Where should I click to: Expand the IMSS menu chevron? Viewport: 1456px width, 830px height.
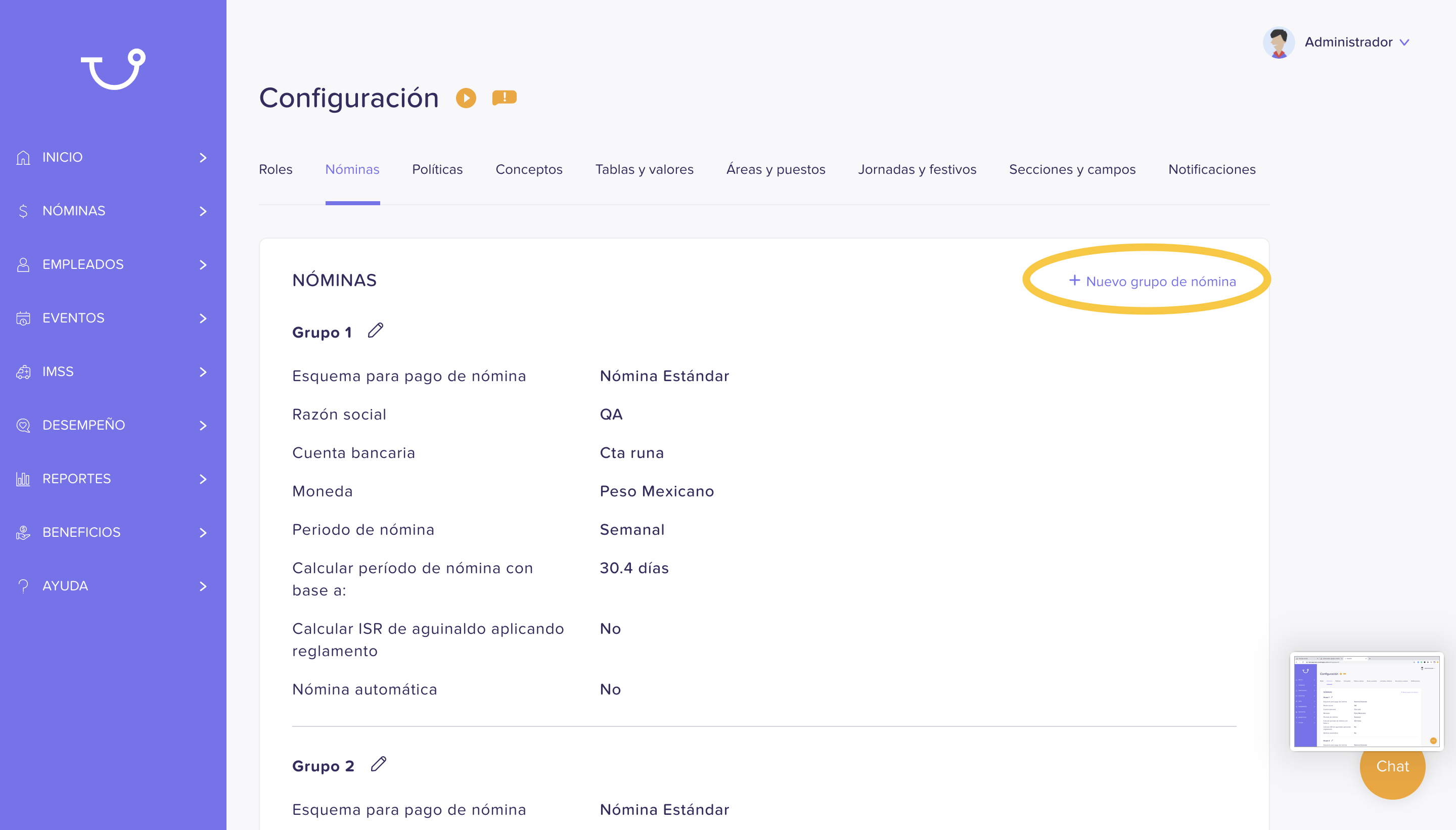203,372
